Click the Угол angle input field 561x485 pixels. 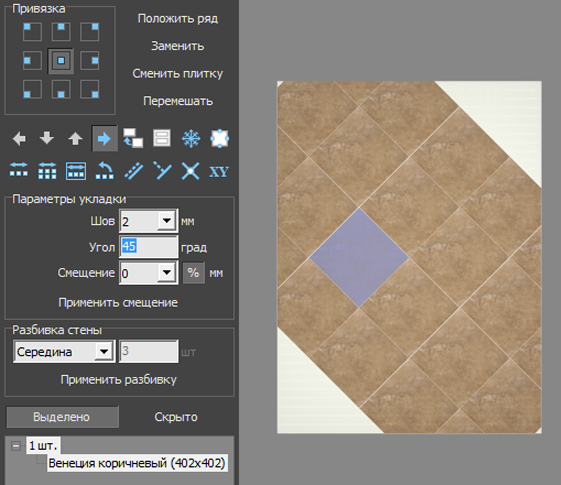pos(148,246)
